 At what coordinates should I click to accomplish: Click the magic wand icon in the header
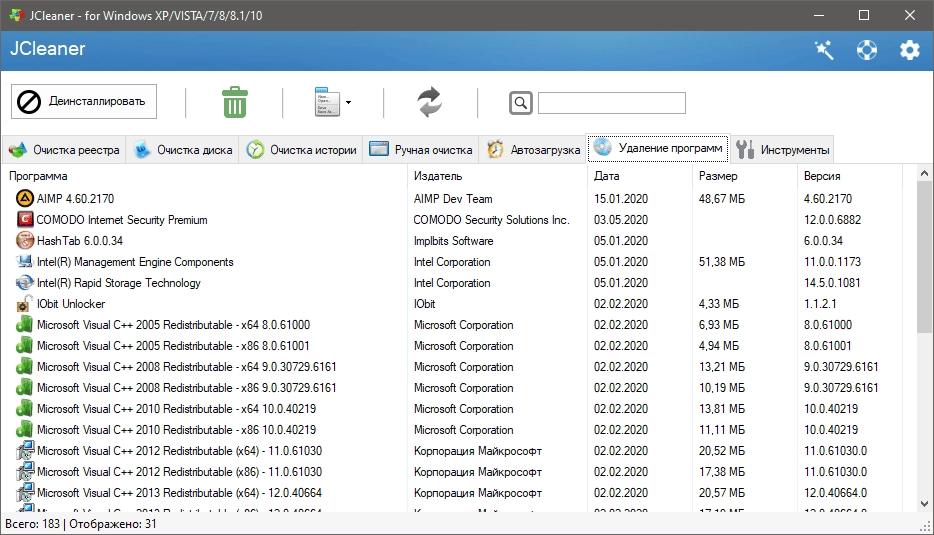824,50
